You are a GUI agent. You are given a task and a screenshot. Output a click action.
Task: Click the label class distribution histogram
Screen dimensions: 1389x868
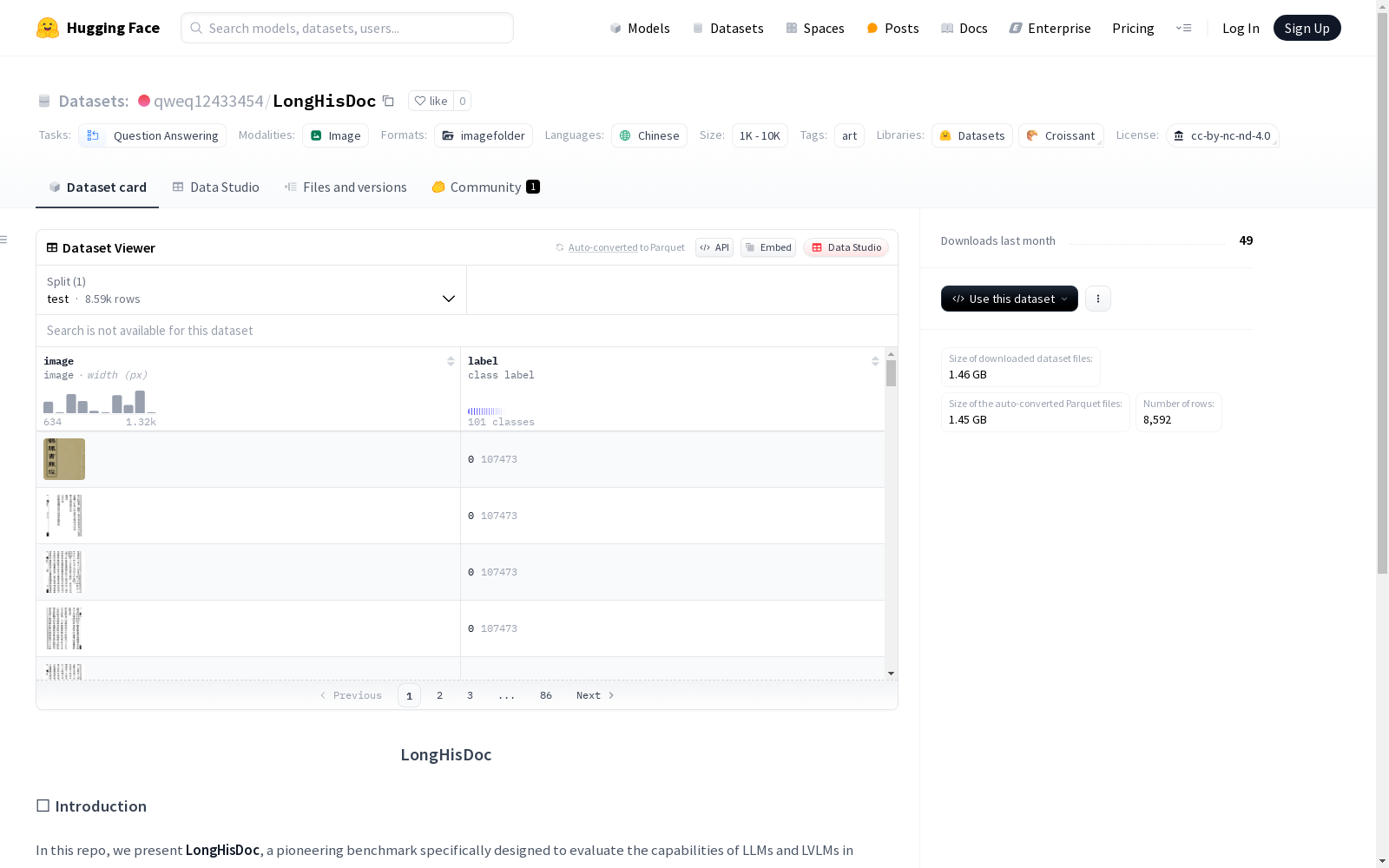click(484, 411)
